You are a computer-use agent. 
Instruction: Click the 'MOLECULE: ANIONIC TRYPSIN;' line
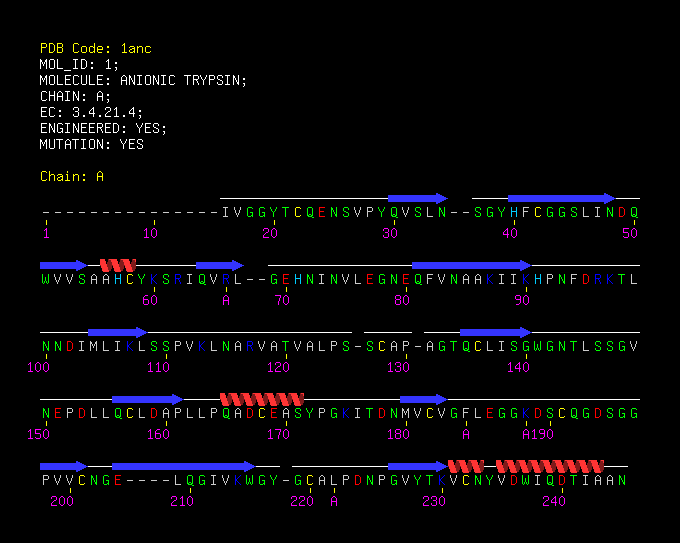pyautogui.click(x=143, y=81)
